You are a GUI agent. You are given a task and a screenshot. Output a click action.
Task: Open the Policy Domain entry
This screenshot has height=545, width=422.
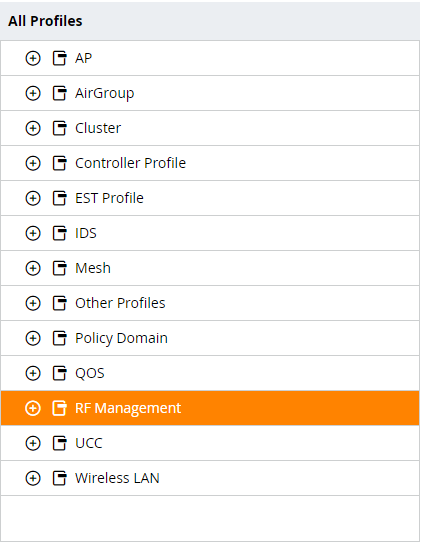[x=121, y=339]
